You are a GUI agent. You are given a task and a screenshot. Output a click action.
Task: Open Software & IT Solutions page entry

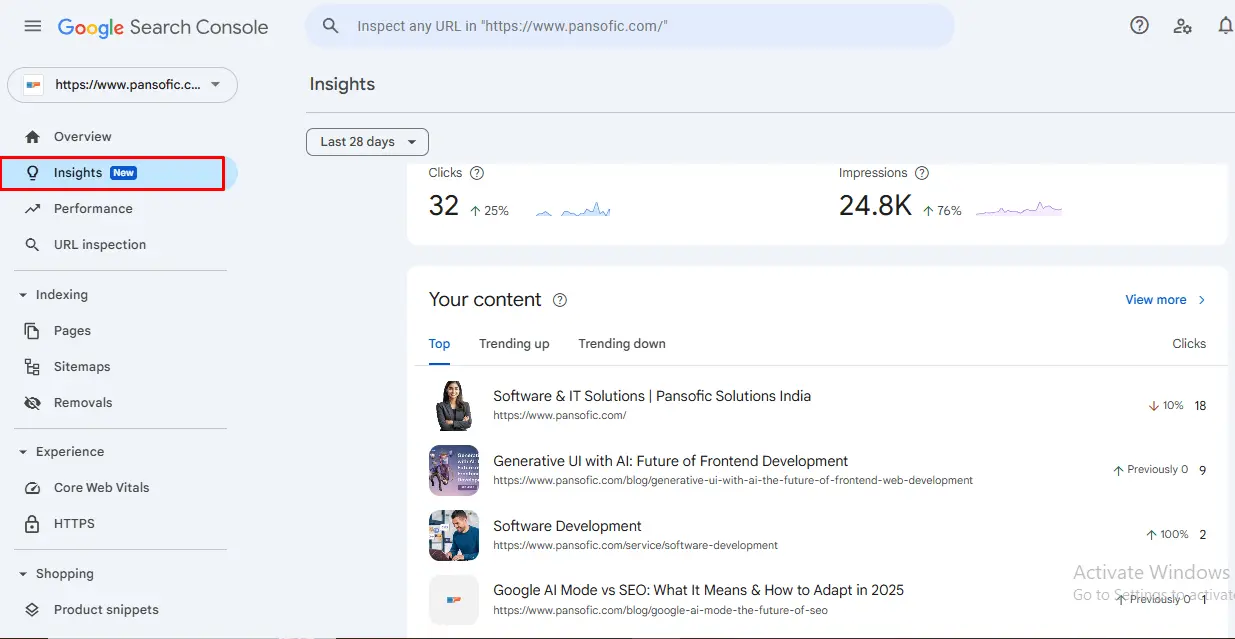(652, 396)
